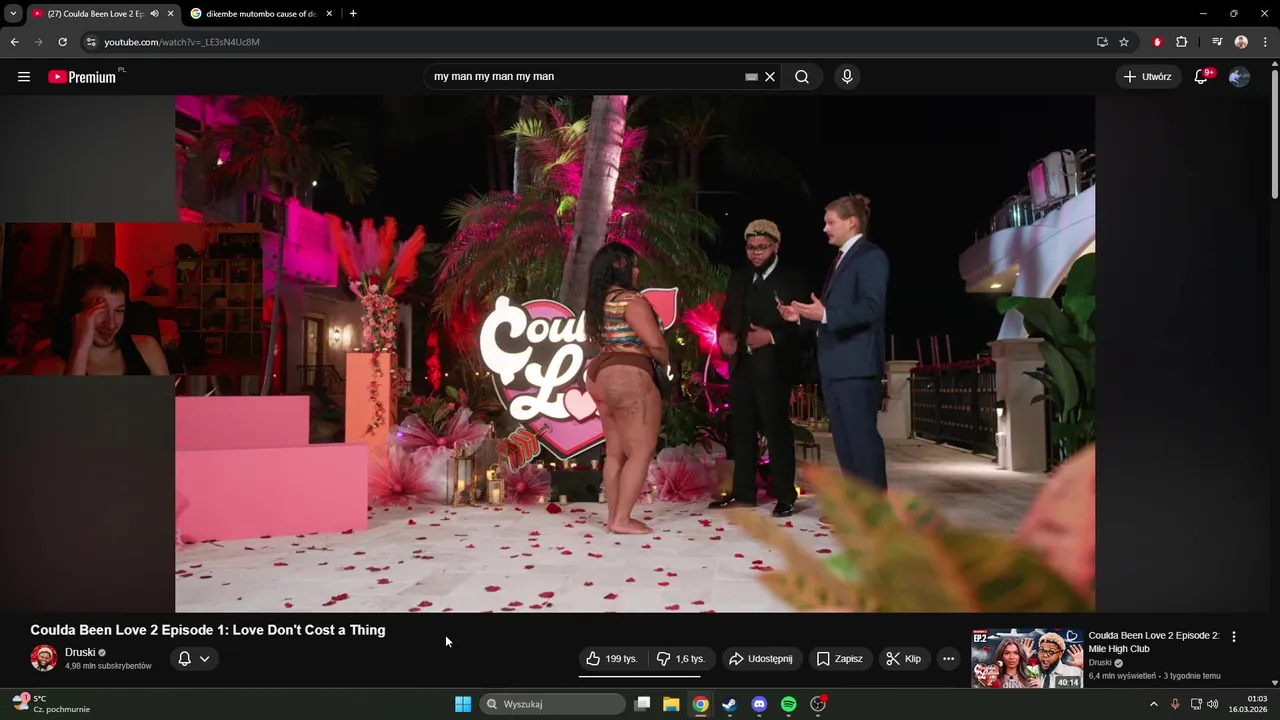
Task: Open media controls icon in toolbar
Action: point(1217,42)
